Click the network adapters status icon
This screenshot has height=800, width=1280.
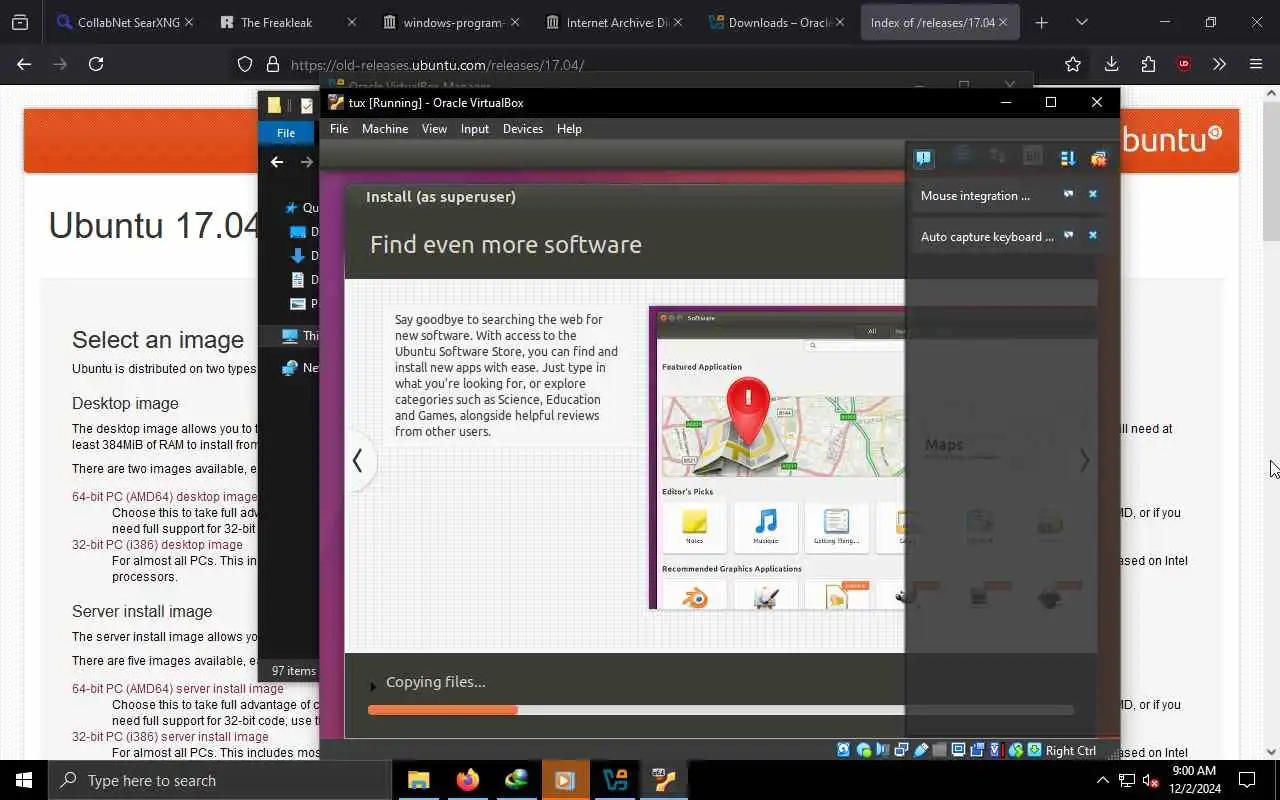901,750
